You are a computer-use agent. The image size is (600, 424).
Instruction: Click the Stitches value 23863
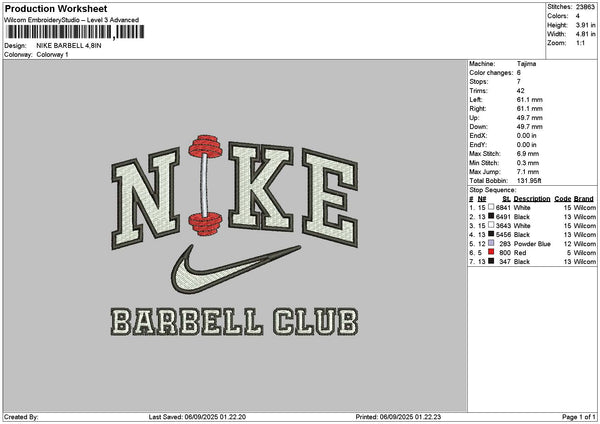point(585,7)
